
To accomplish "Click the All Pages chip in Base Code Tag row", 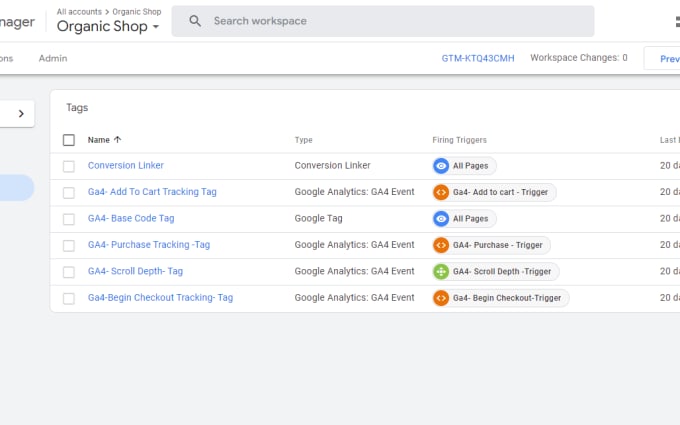I will [464, 219].
